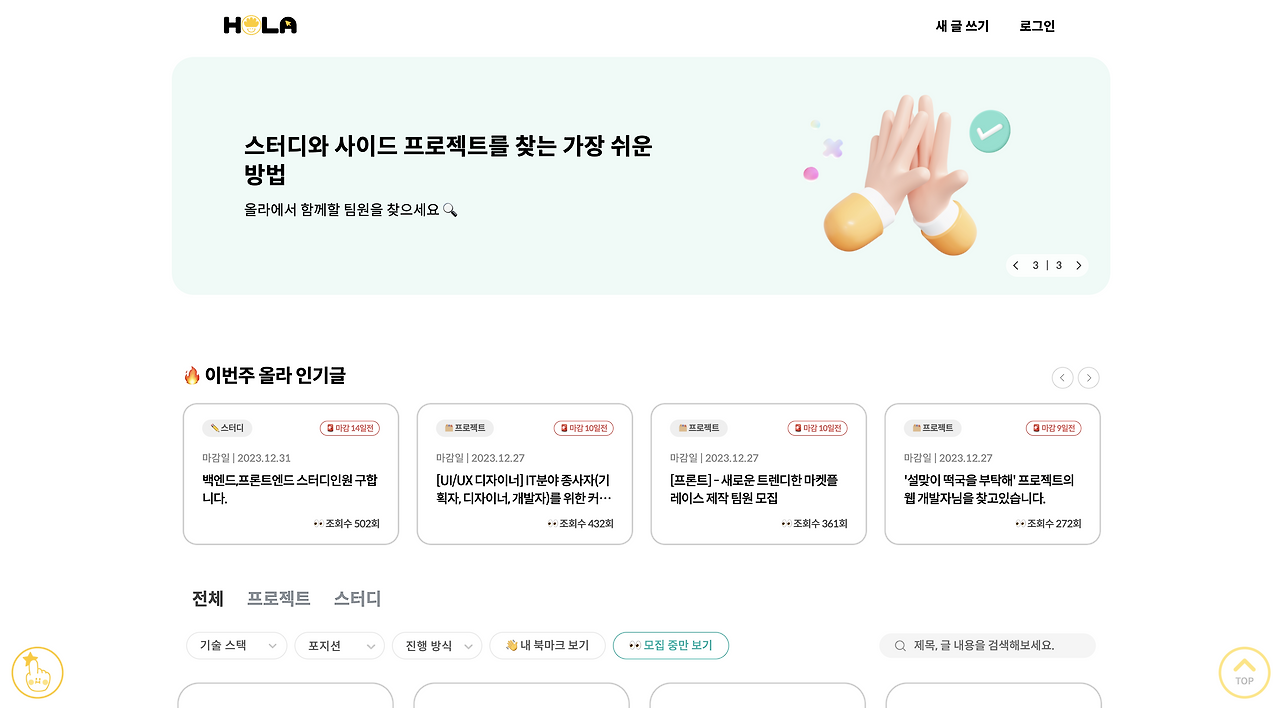The image size is (1280, 708).
Task: Open the HOLA logo home page
Action: 260,24
